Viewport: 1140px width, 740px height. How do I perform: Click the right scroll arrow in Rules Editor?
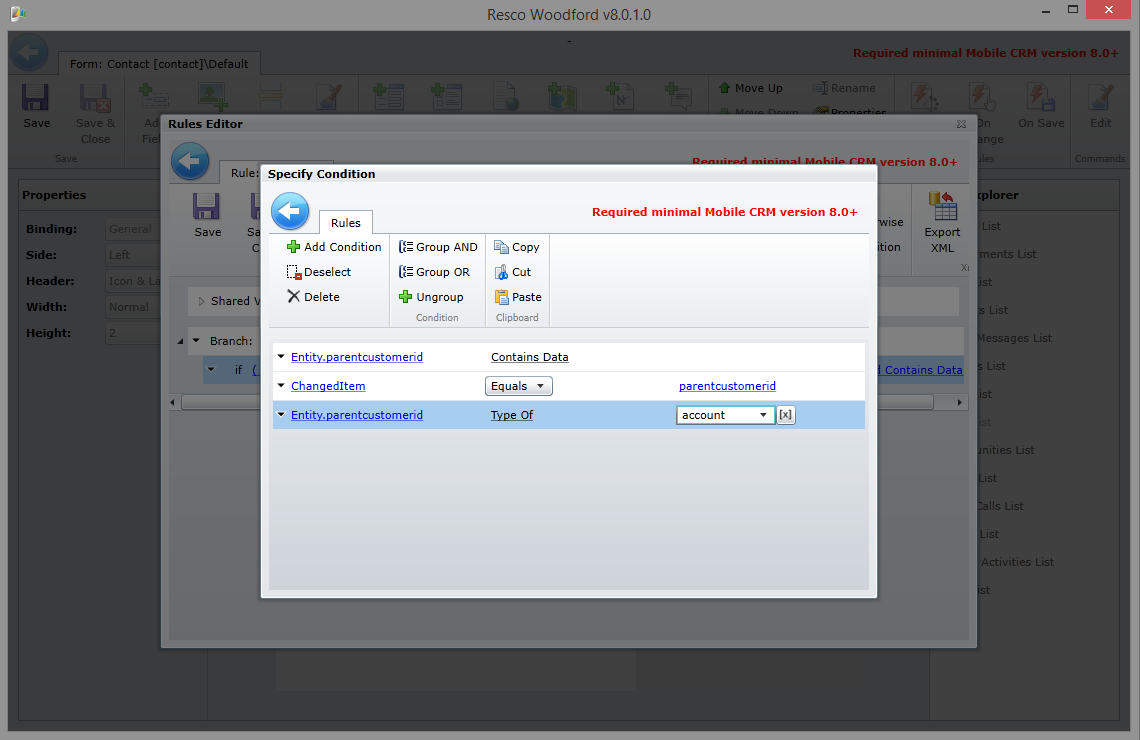click(960, 402)
